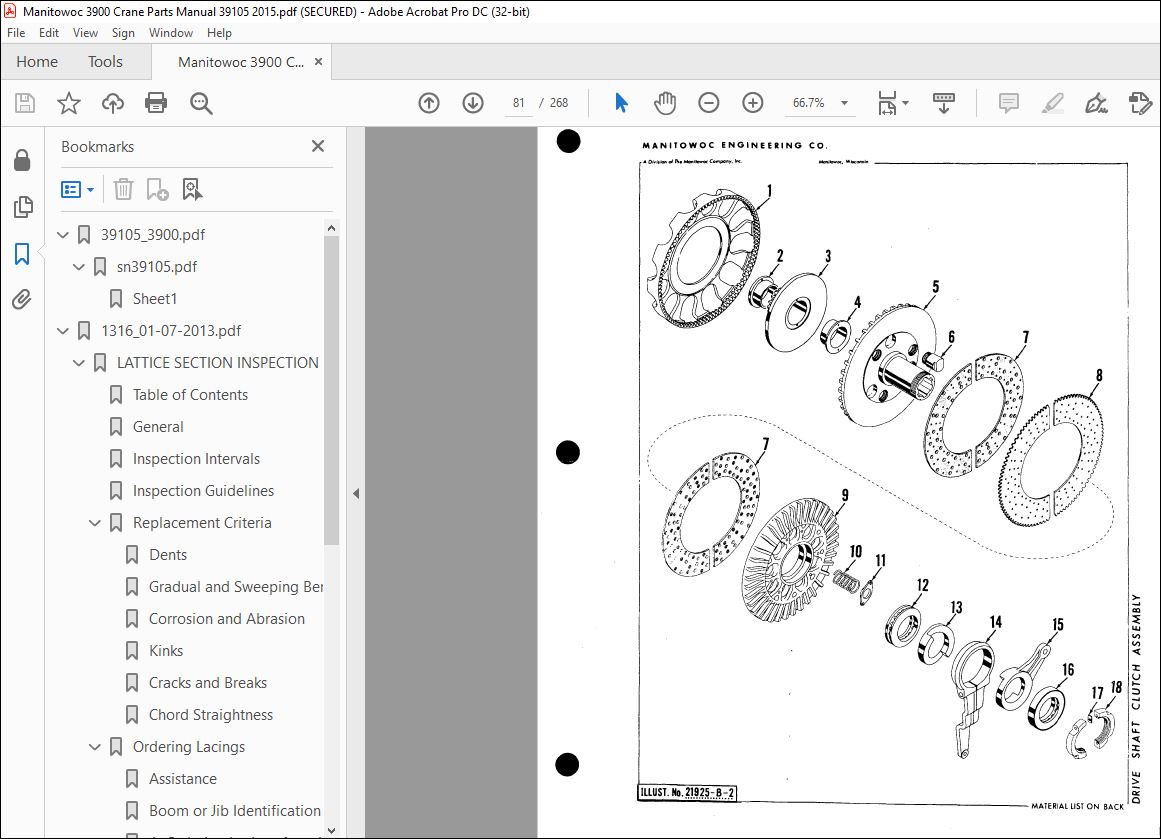Select the Highlight text pen tool

pyautogui.click(x=1052, y=103)
